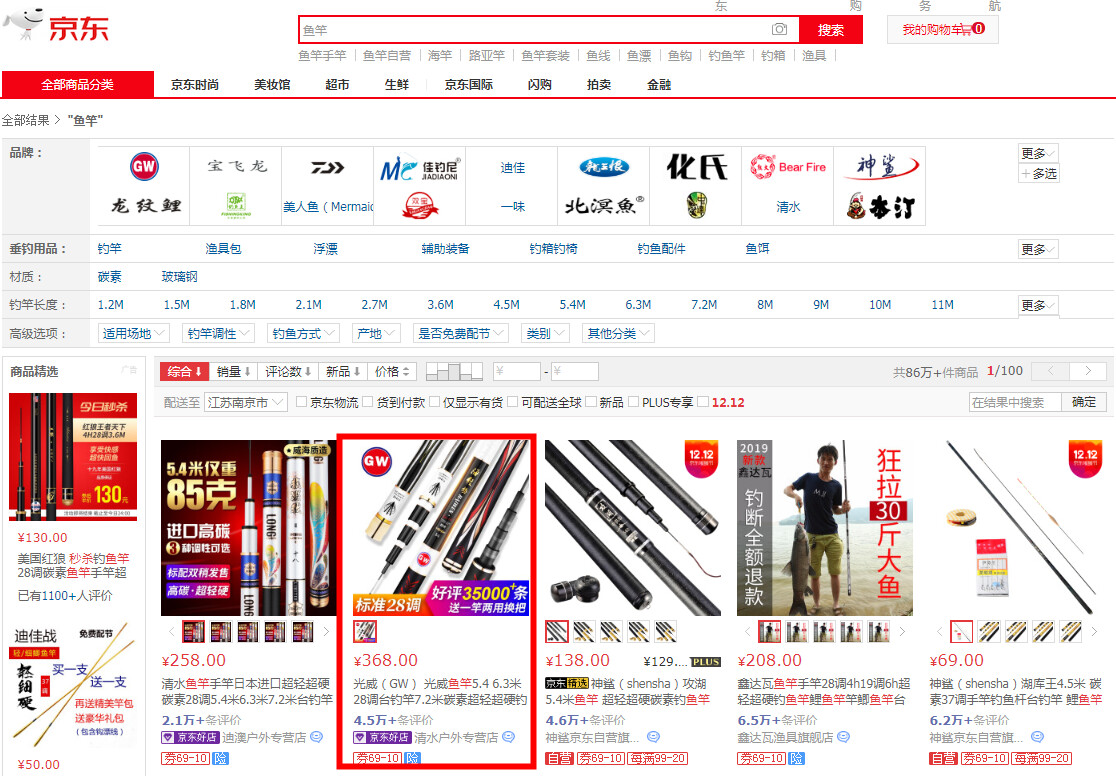Screen dimensions: 1116x776
Task: Check the 京东物流 checkbox
Action: [301, 403]
